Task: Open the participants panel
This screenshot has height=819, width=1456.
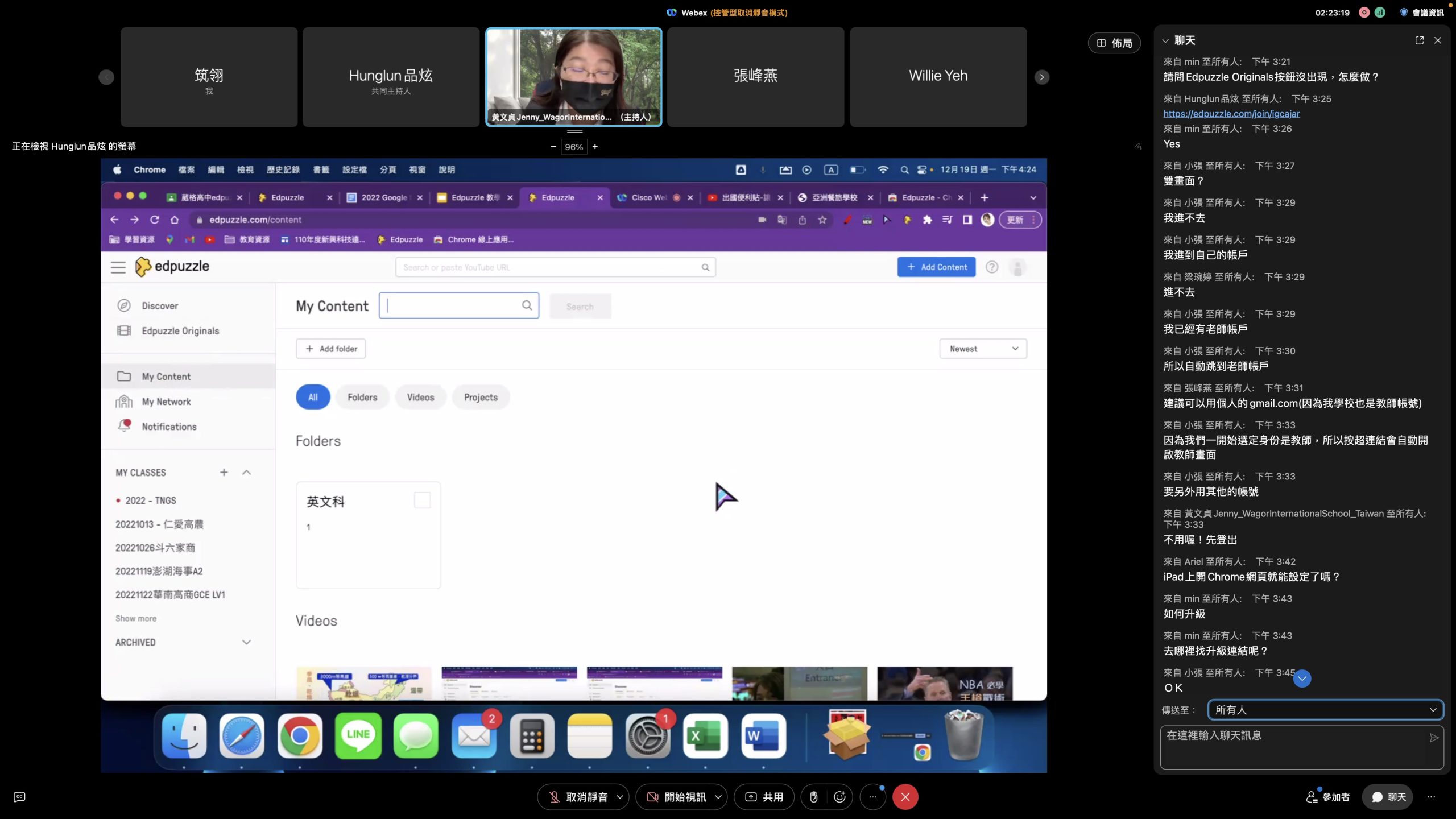Action: coord(1328,797)
